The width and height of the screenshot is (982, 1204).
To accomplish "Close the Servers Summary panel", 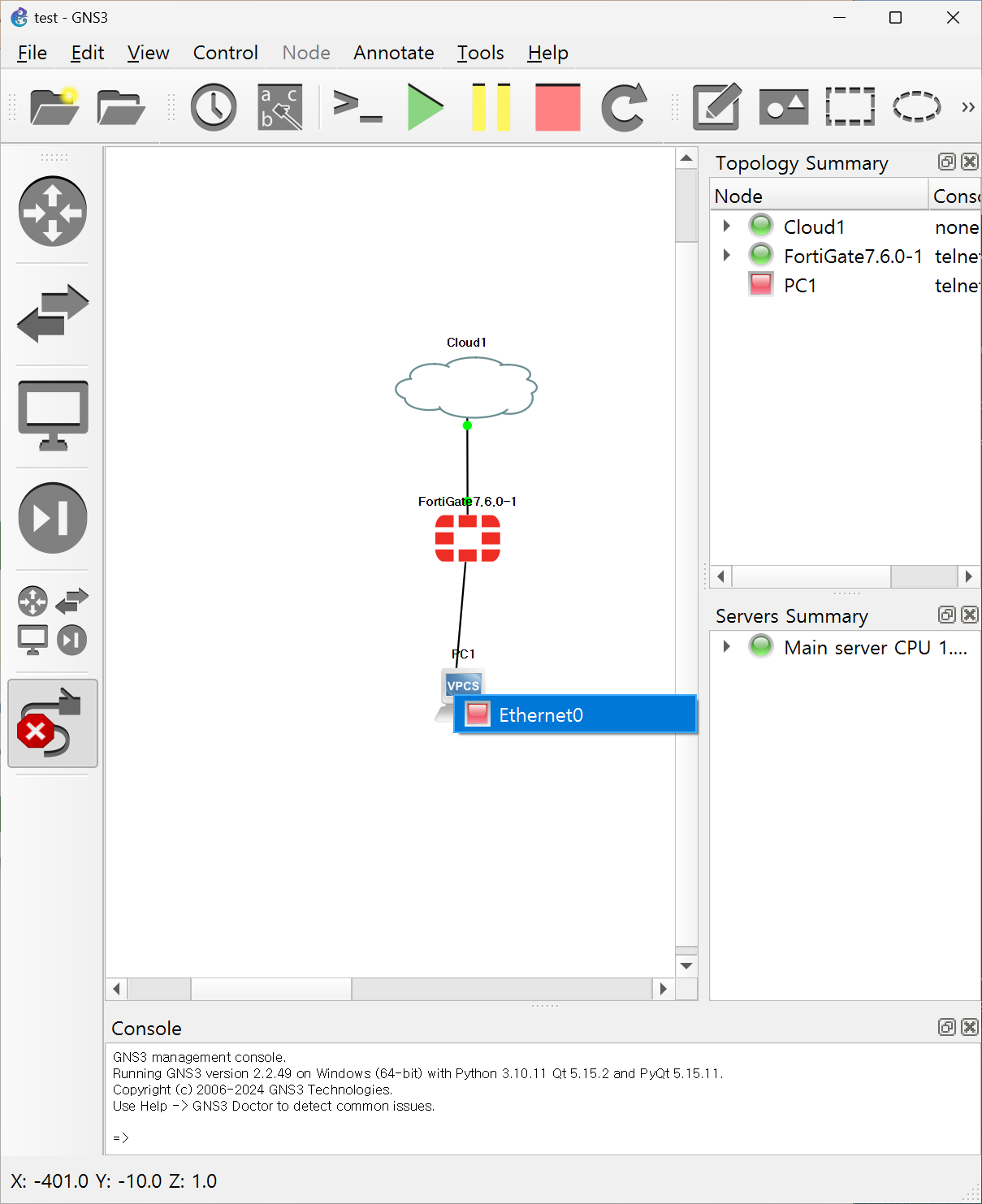I will coord(969,615).
